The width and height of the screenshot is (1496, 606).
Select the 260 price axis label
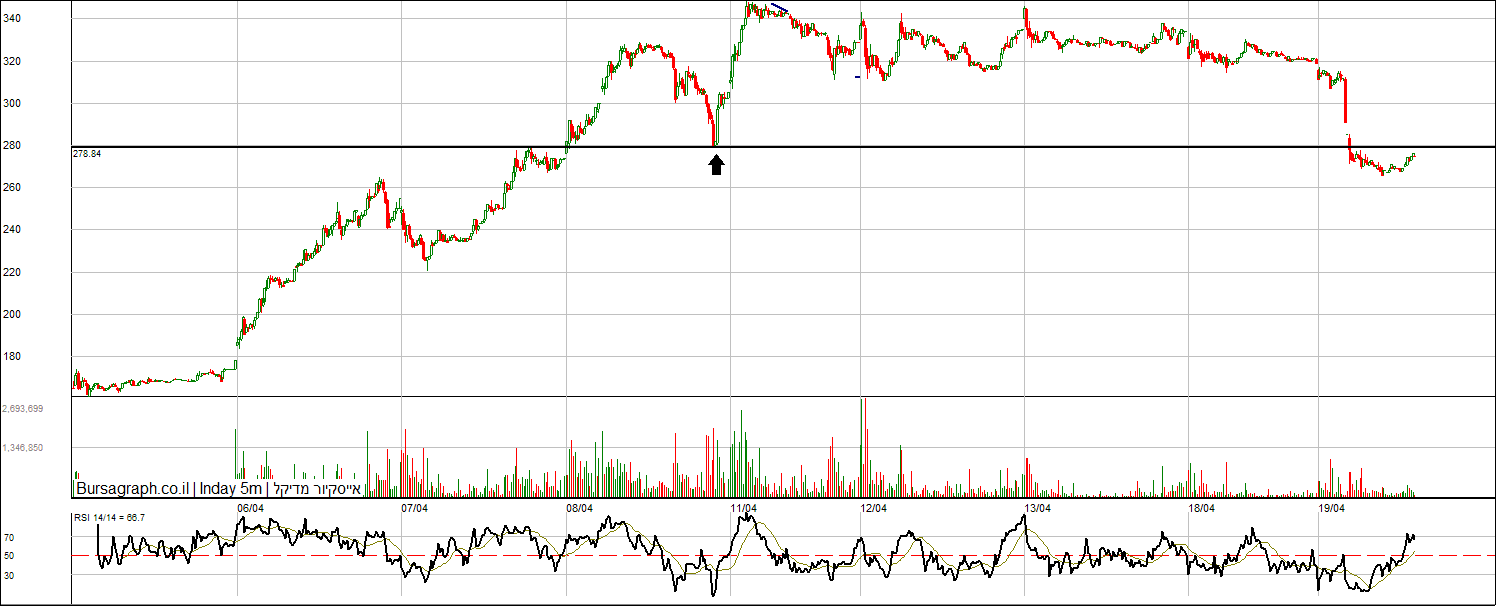tap(11, 187)
